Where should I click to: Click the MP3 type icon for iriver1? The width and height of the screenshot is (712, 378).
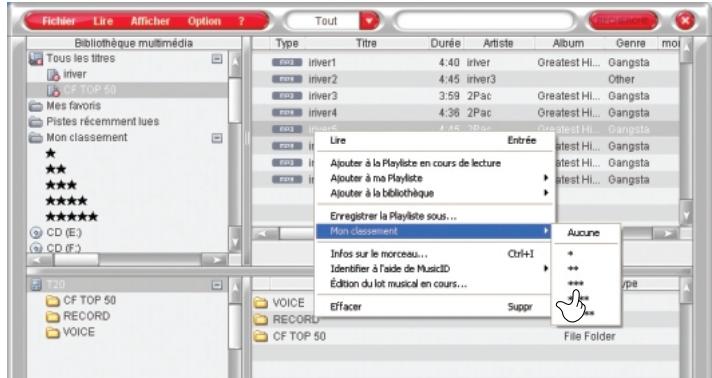[287, 63]
